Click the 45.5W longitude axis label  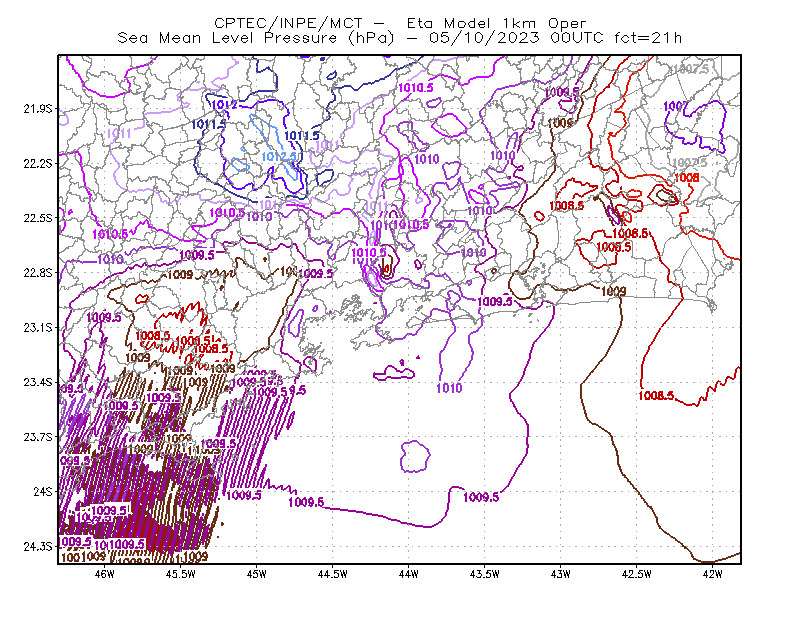(x=181, y=574)
